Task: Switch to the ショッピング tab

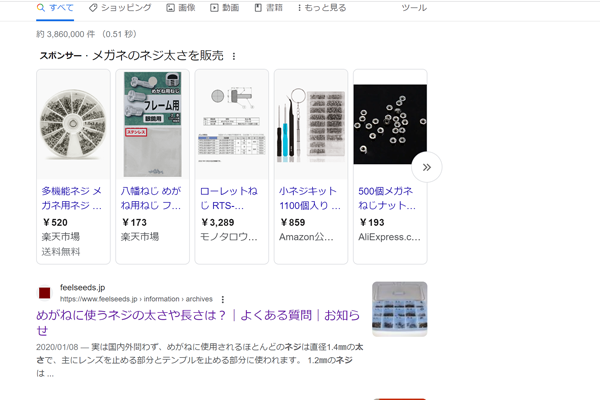Action: click(120, 8)
